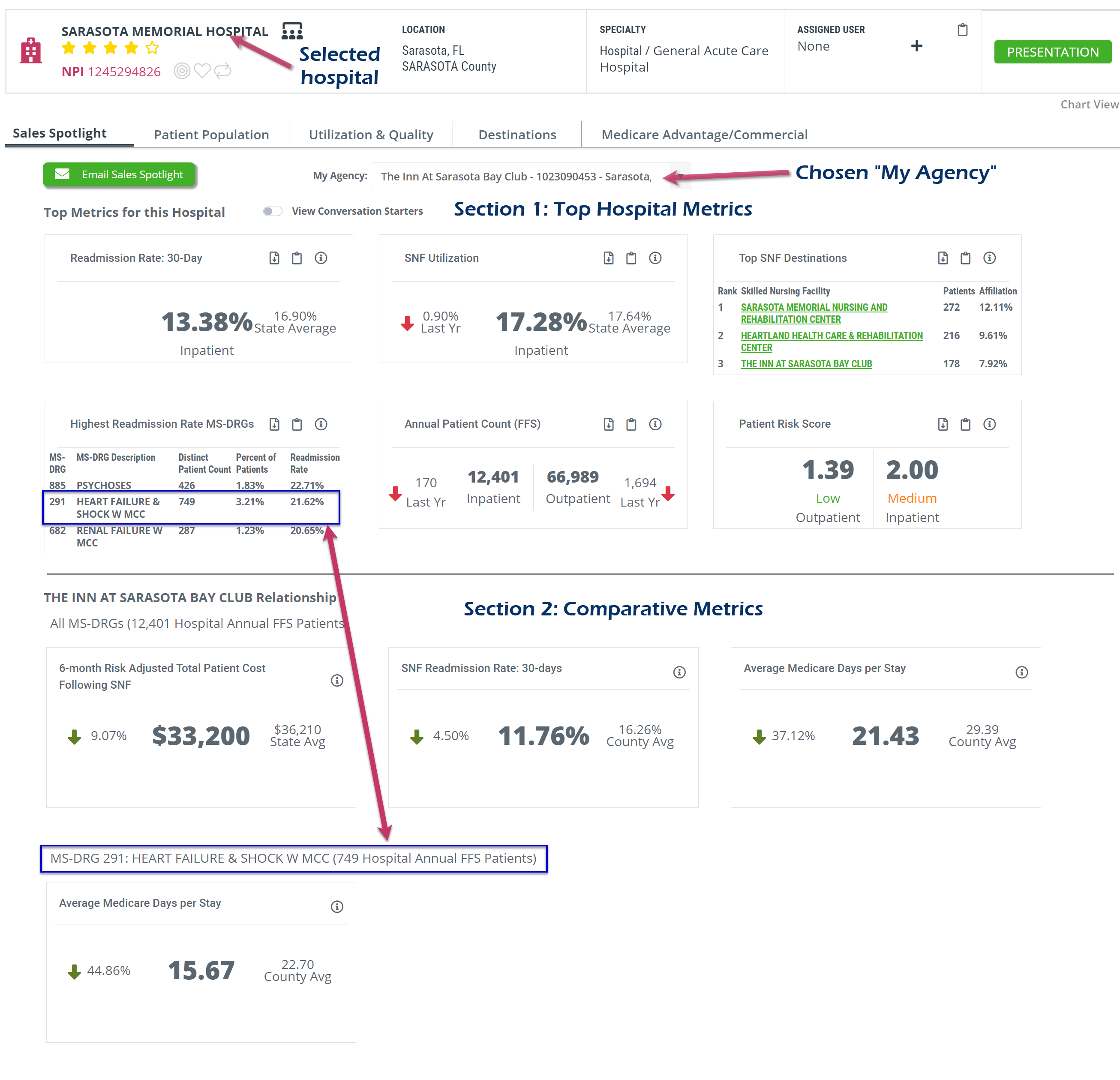Copy Patient Risk Score card to clipboard

pos(965,424)
